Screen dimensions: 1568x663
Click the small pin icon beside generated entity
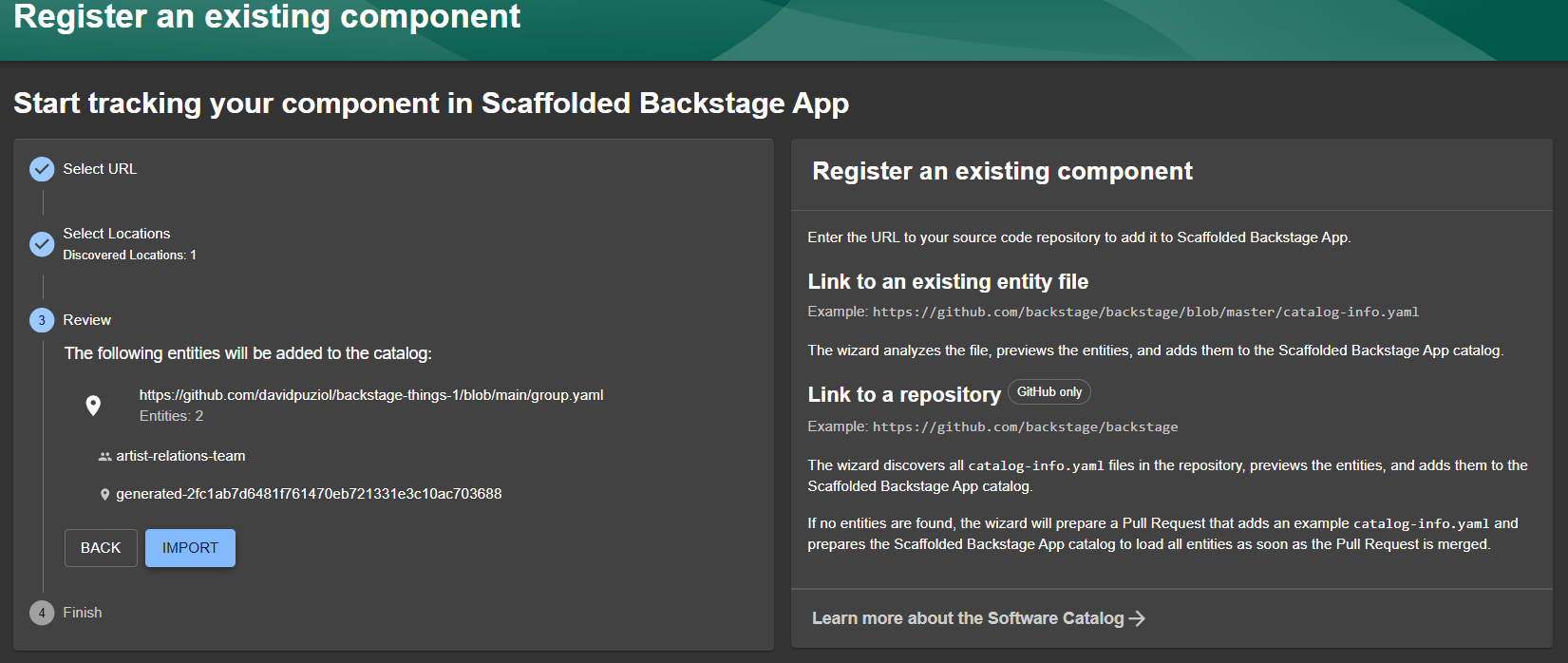[104, 495]
